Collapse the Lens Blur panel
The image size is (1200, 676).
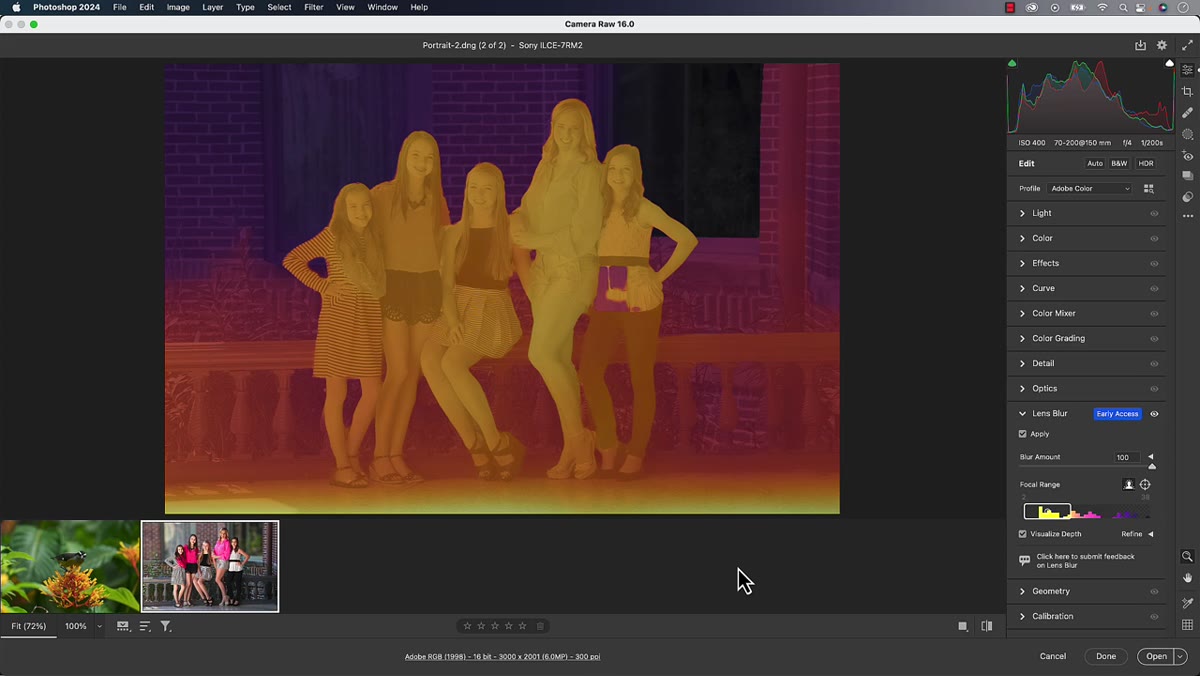[1022, 414]
